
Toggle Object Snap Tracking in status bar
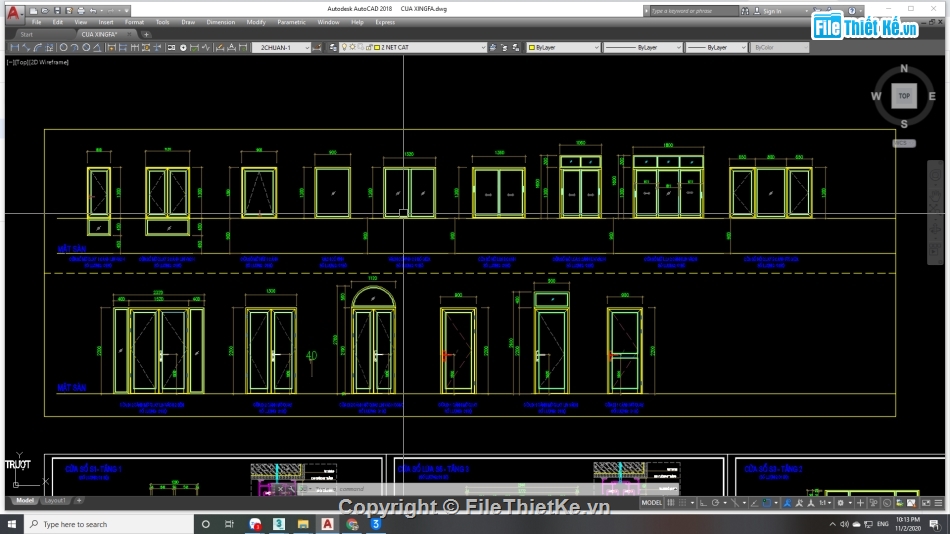click(x=754, y=502)
